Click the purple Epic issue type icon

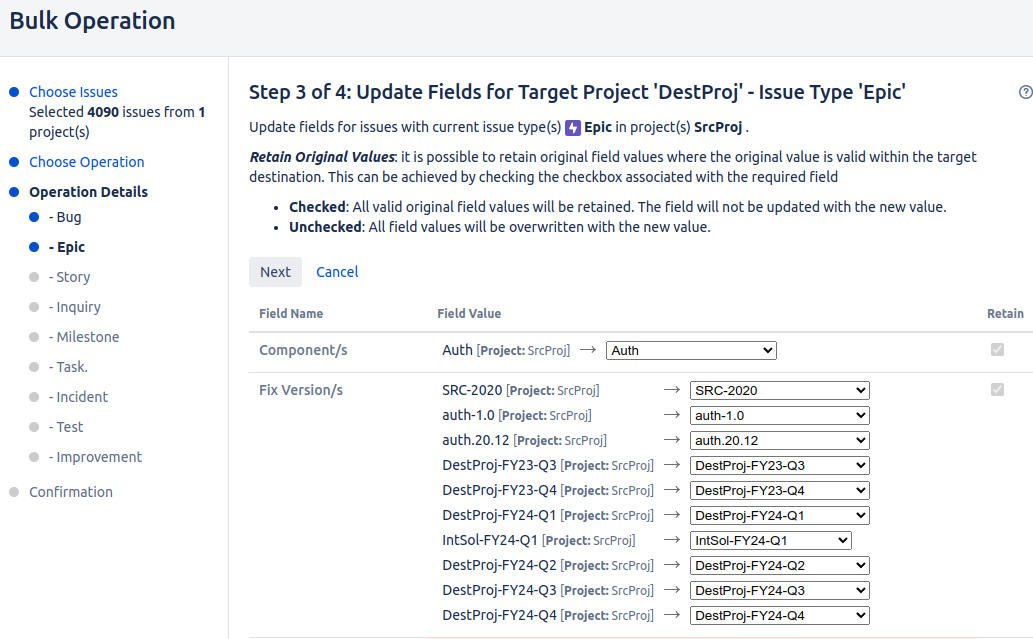(x=573, y=128)
